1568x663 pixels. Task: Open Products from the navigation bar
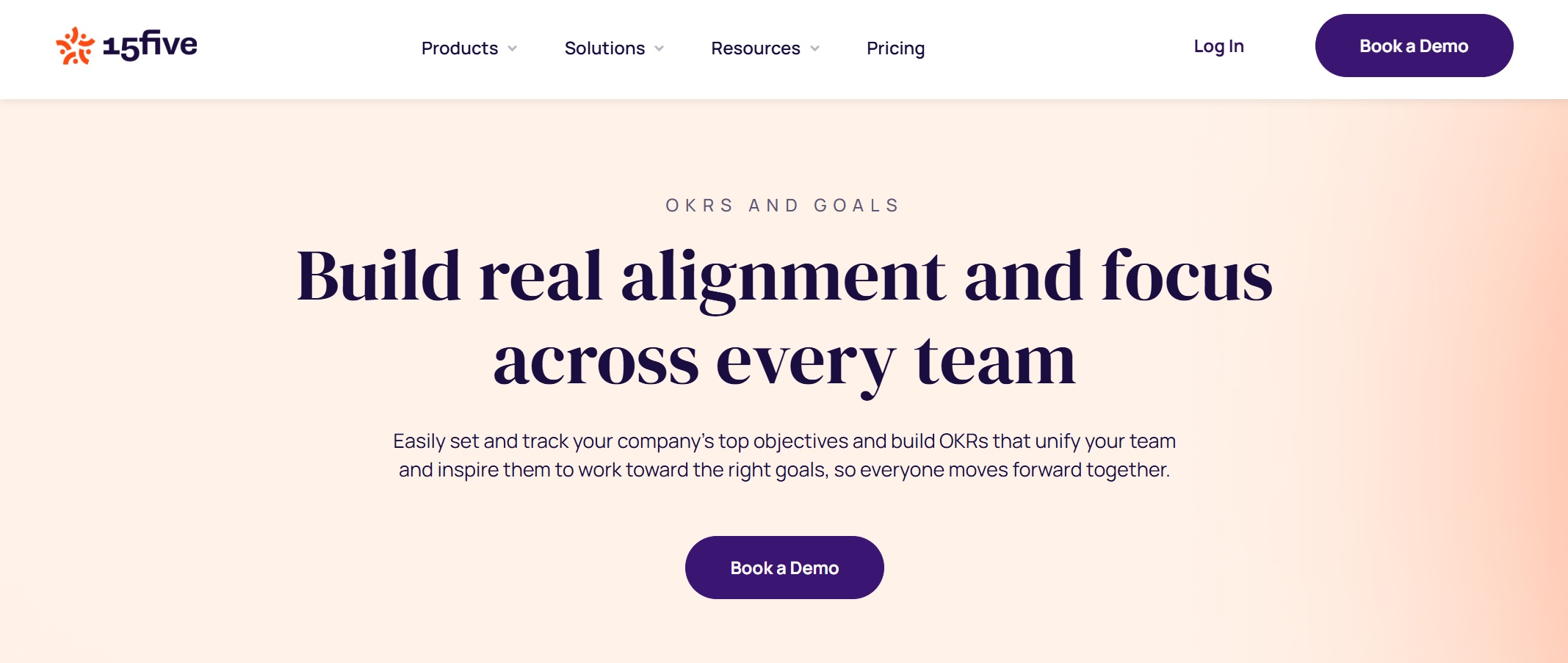pyautogui.click(x=459, y=48)
